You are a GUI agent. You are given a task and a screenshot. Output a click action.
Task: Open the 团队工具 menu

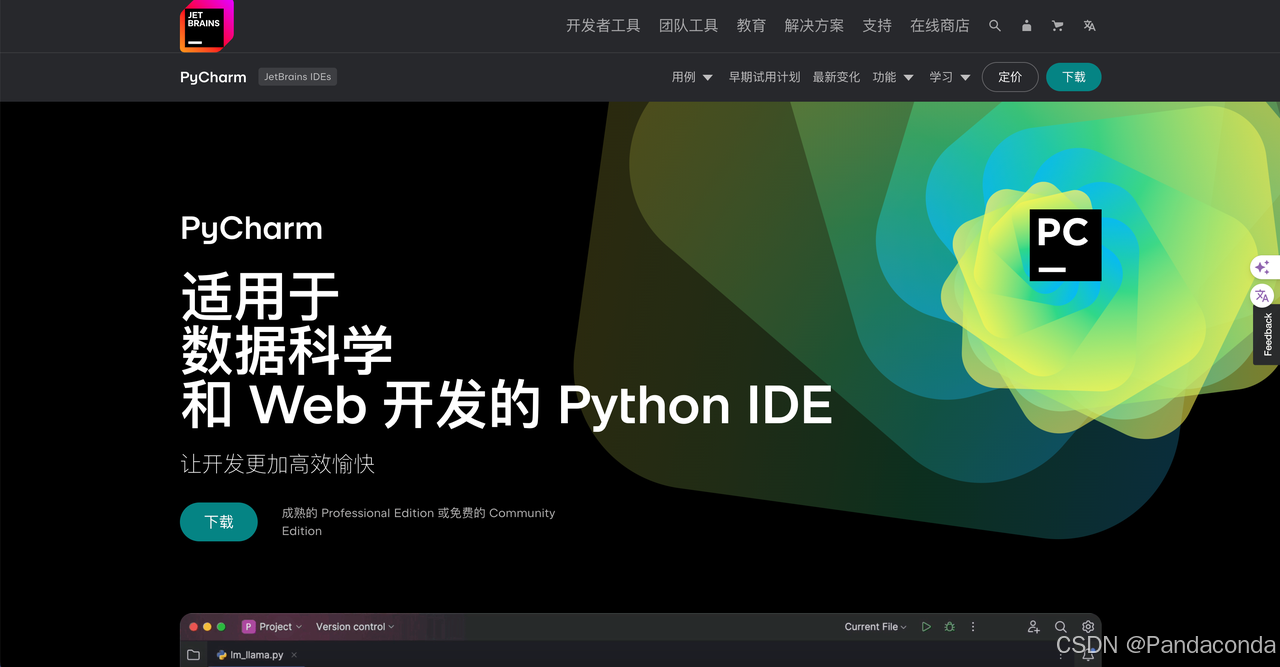tap(688, 26)
